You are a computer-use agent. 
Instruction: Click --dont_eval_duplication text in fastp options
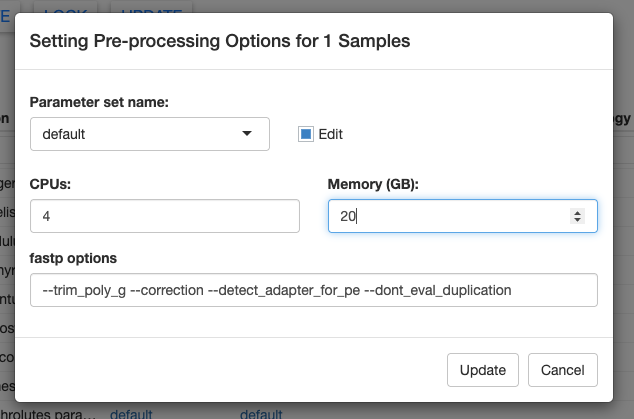[x=438, y=290]
